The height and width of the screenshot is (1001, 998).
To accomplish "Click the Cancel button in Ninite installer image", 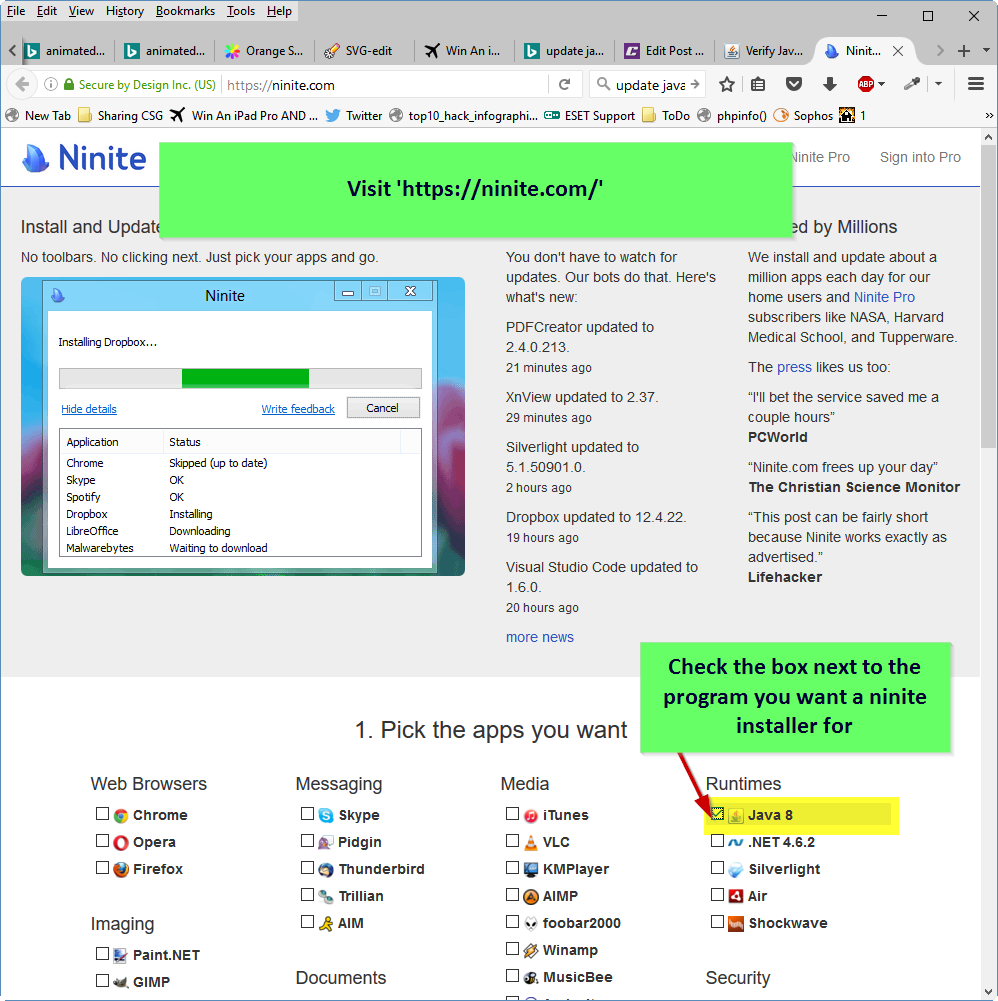I will coord(383,408).
